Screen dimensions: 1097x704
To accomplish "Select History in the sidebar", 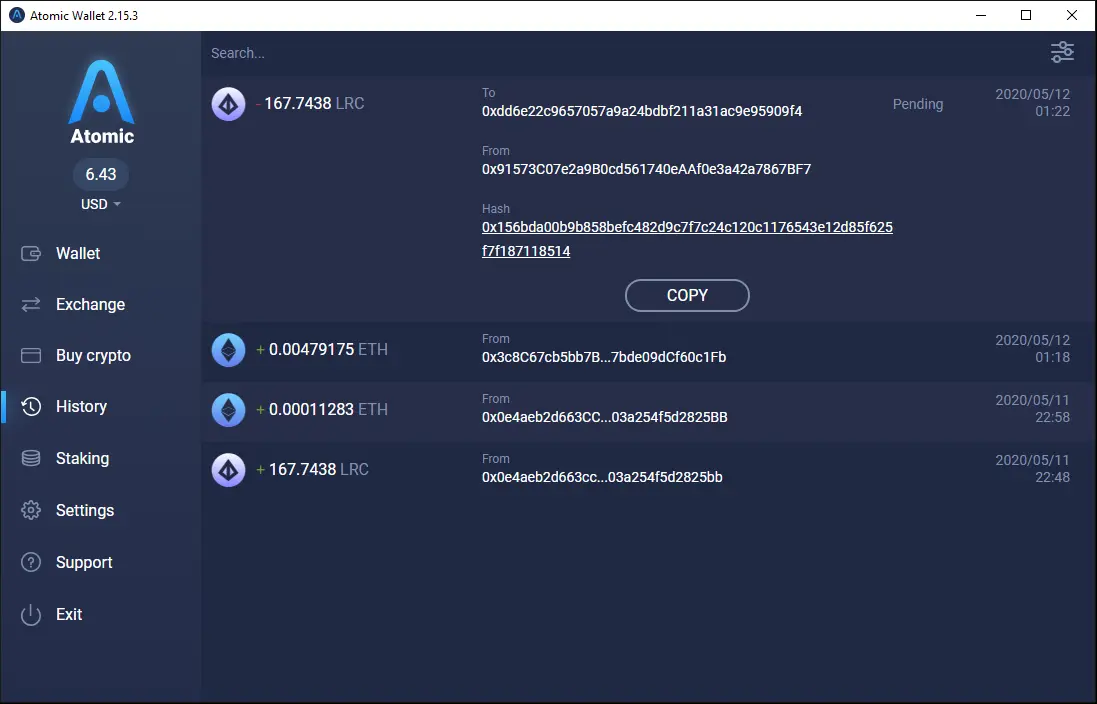I will click(81, 407).
